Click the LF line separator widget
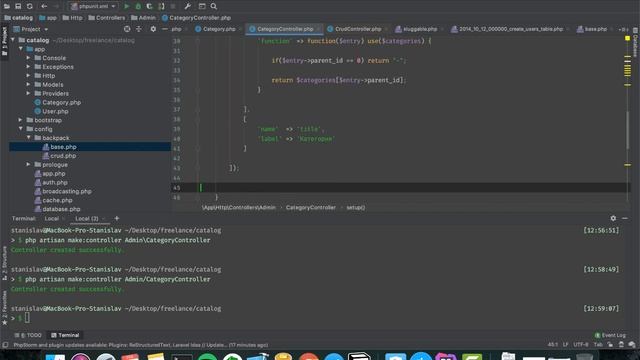The image size is (640, 360). click(565, 345)
